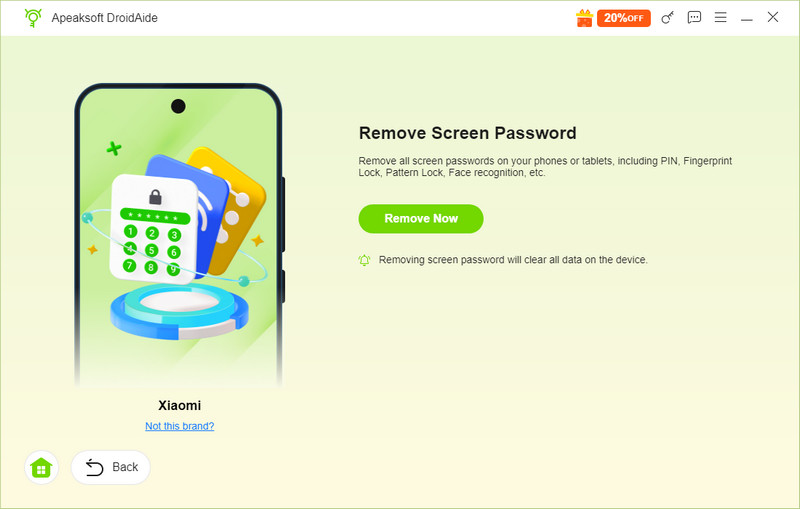The image size is (800, 509).
Task: Click the bell warning icon
Action: click(364, 260)
